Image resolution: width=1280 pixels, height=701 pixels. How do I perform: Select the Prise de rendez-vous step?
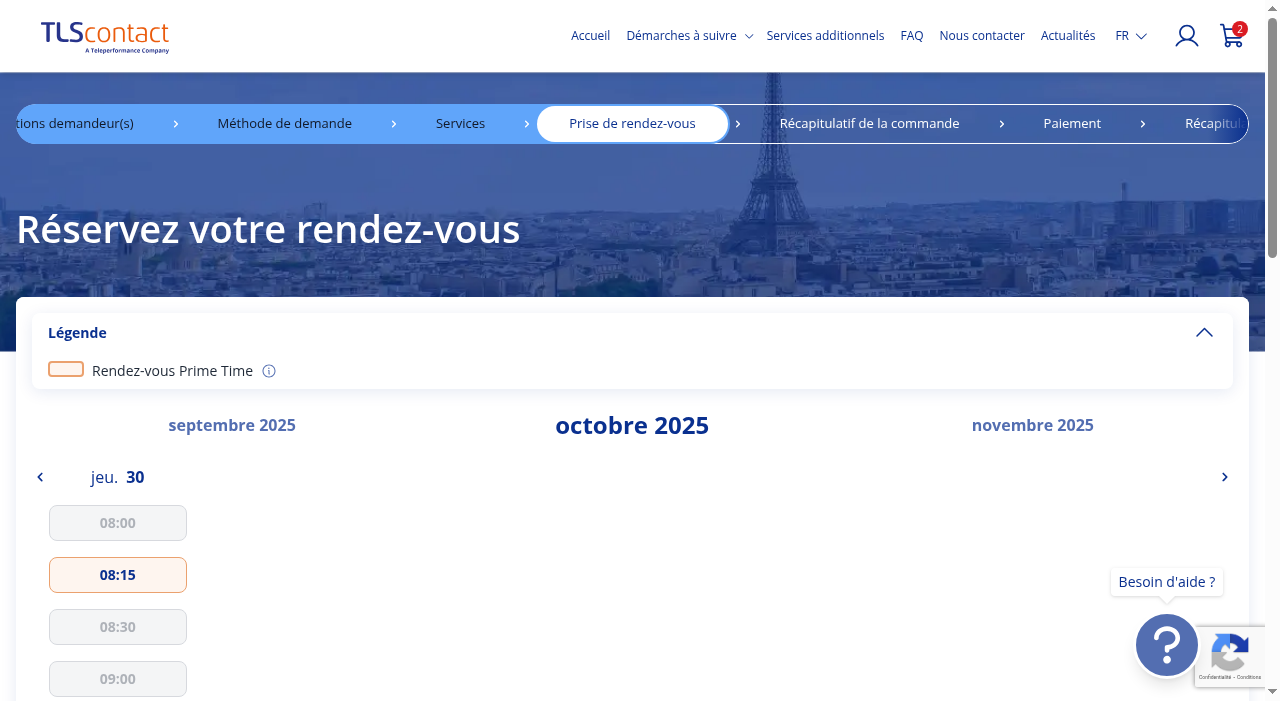tap(632, 124)
